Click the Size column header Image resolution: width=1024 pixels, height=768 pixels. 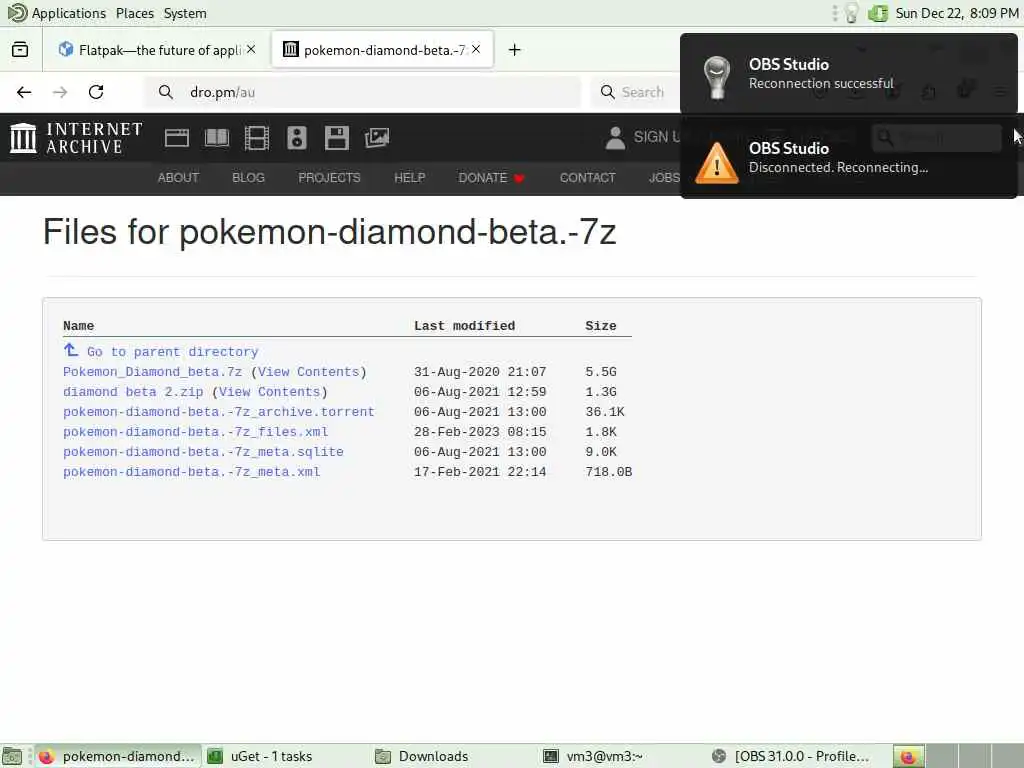pyautogui.click(x=601, y=326)
